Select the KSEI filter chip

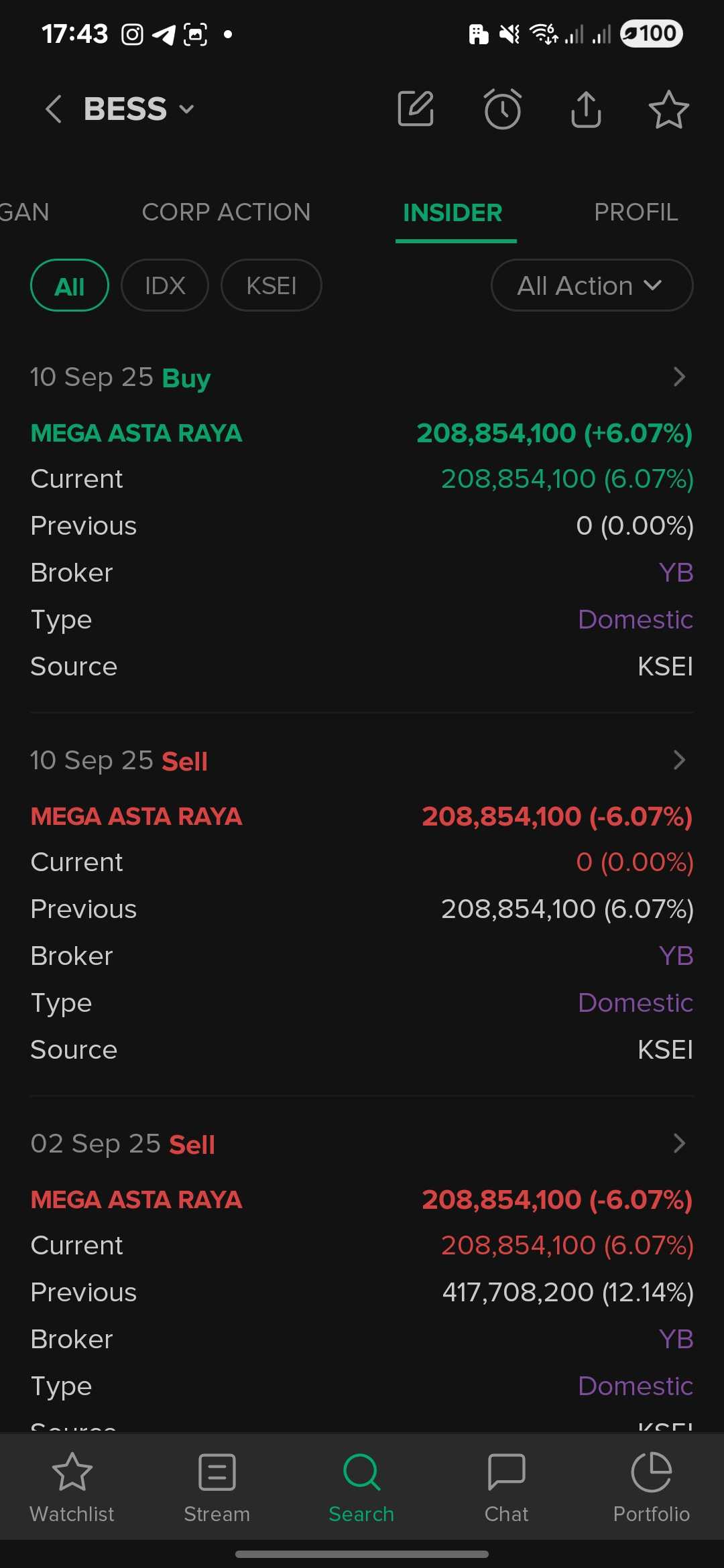[271, 285]
